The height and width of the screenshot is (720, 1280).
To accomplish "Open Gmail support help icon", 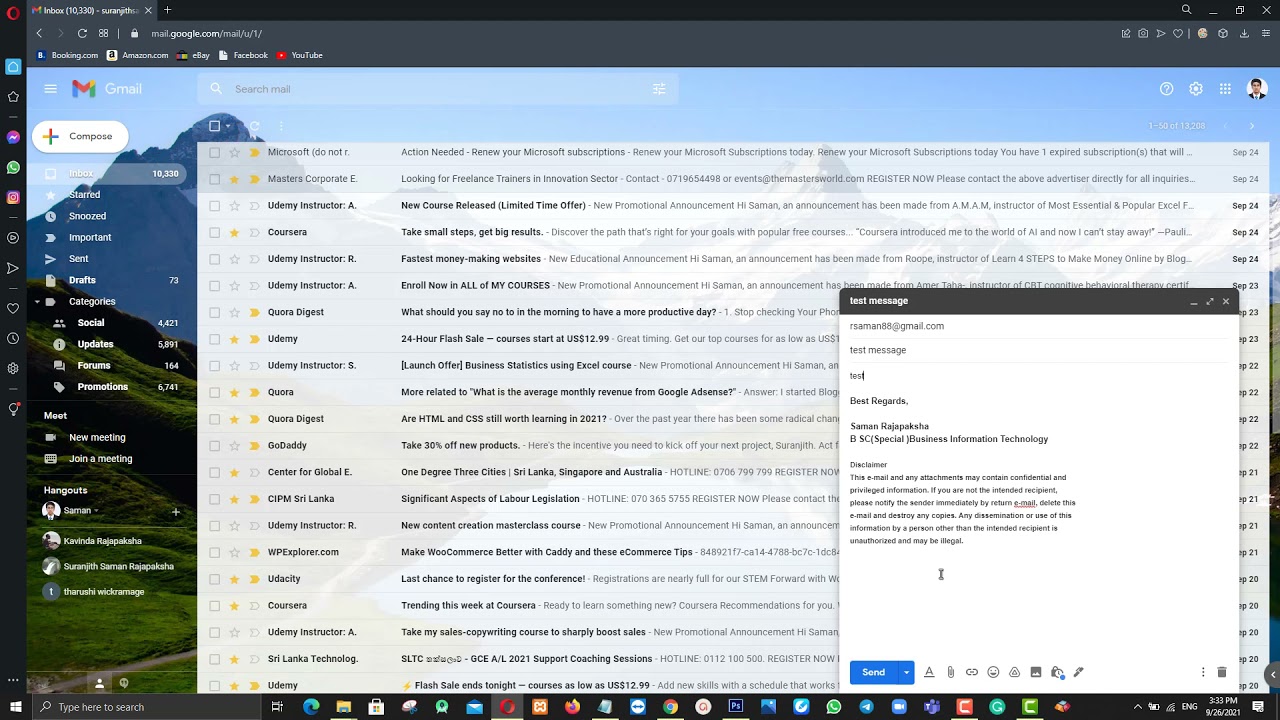I will click(1166, 89).
